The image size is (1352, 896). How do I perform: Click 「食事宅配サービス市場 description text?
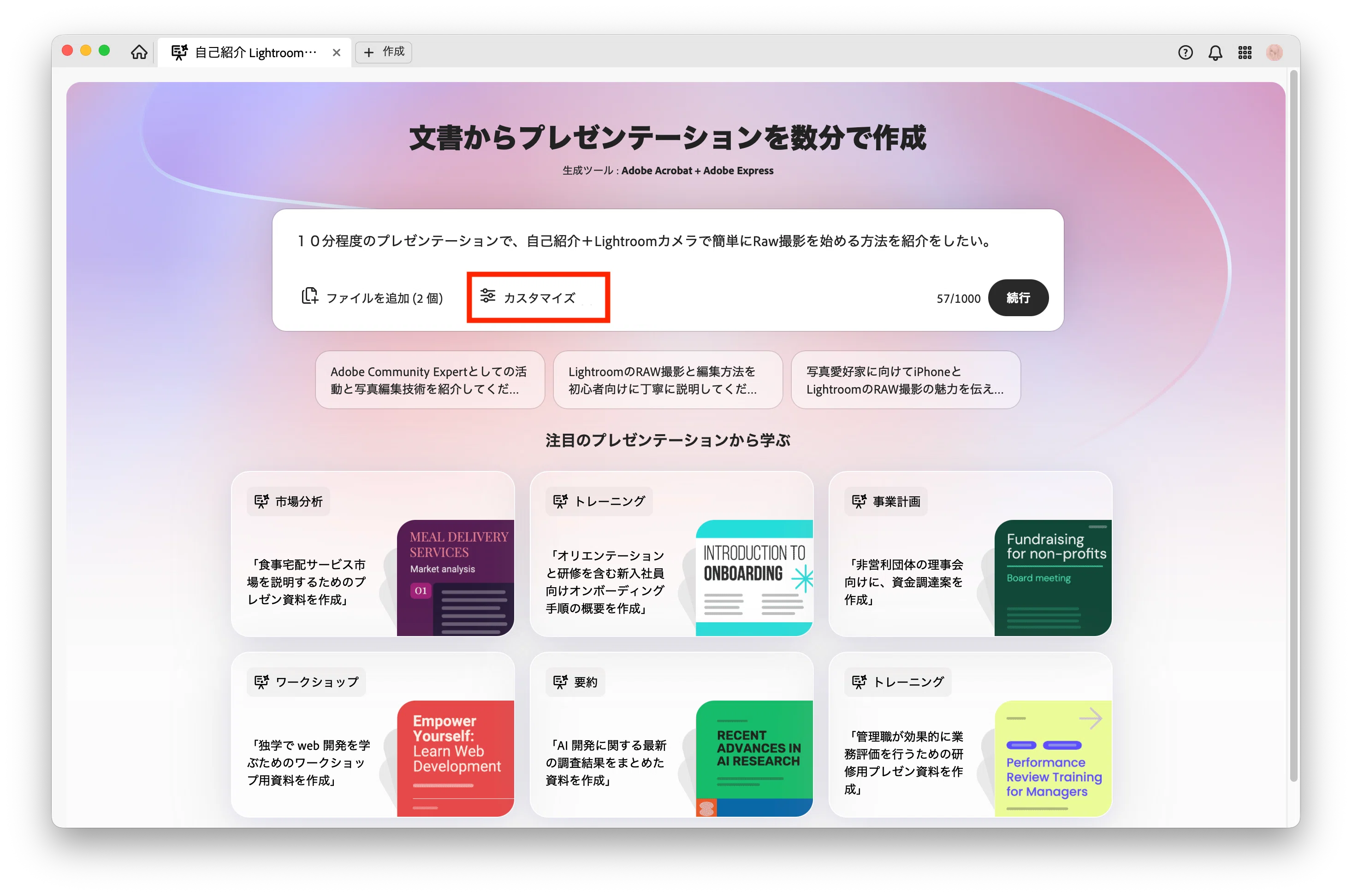click(307, 582)
